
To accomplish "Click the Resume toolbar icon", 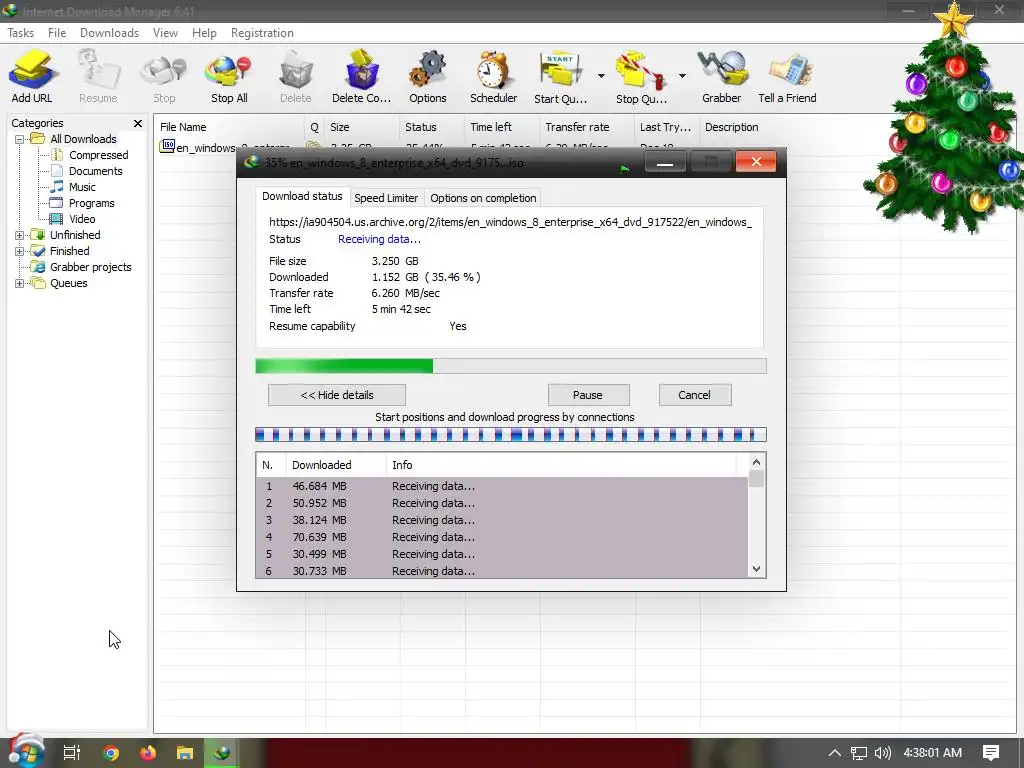I will (x=98, y=77).
